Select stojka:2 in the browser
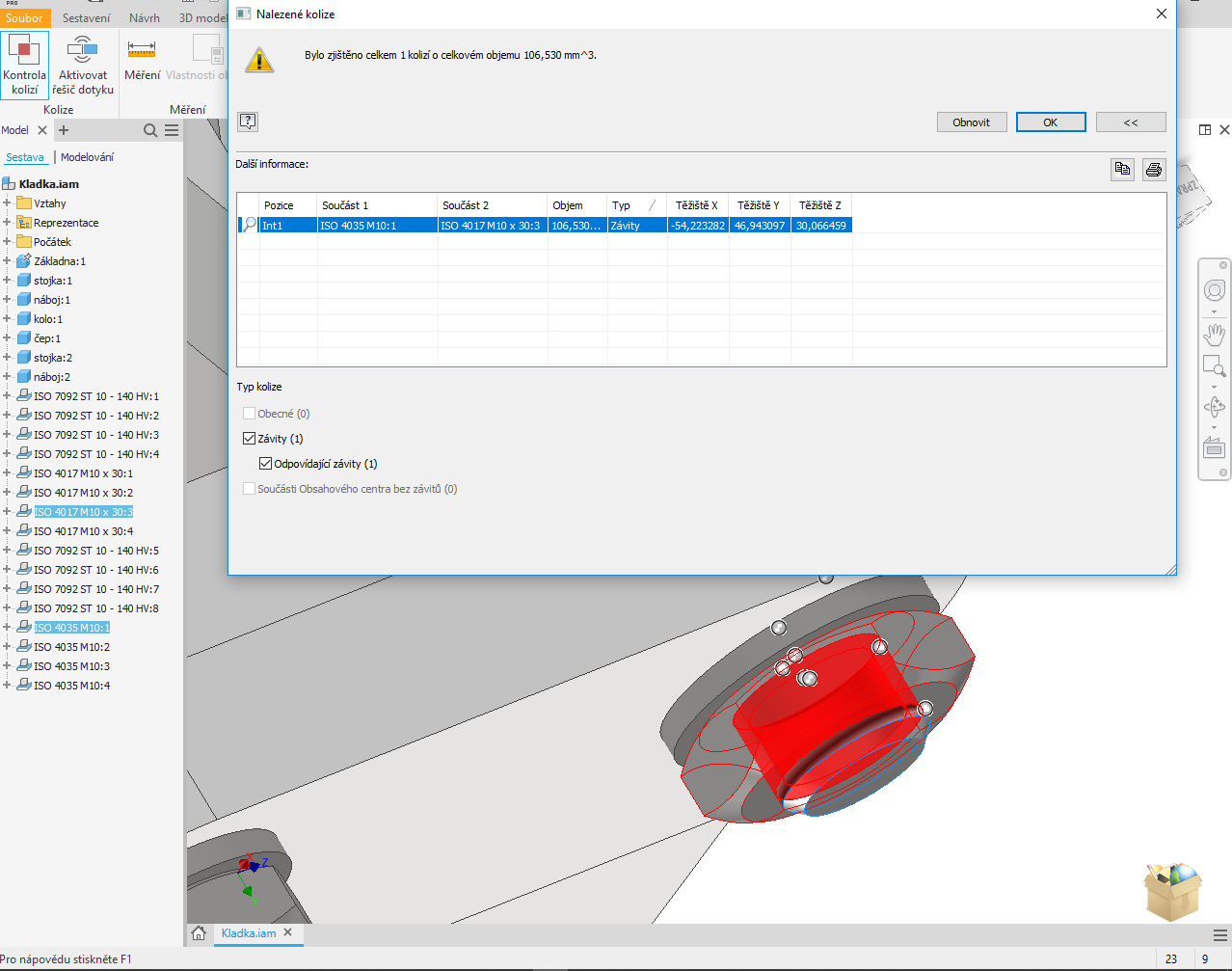The image size is (1232, 971). [53, 358]
